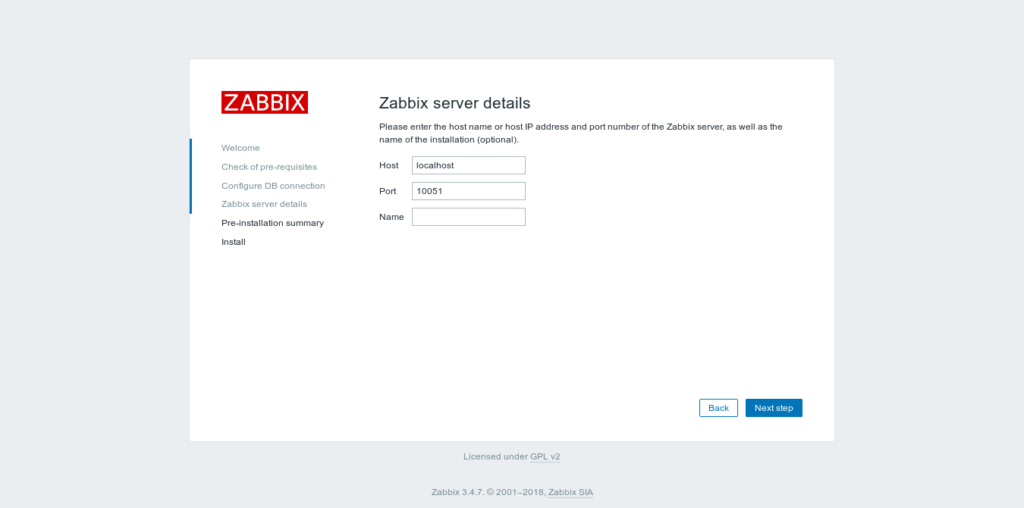Click the red ZABBIX logo

(264, 102)
